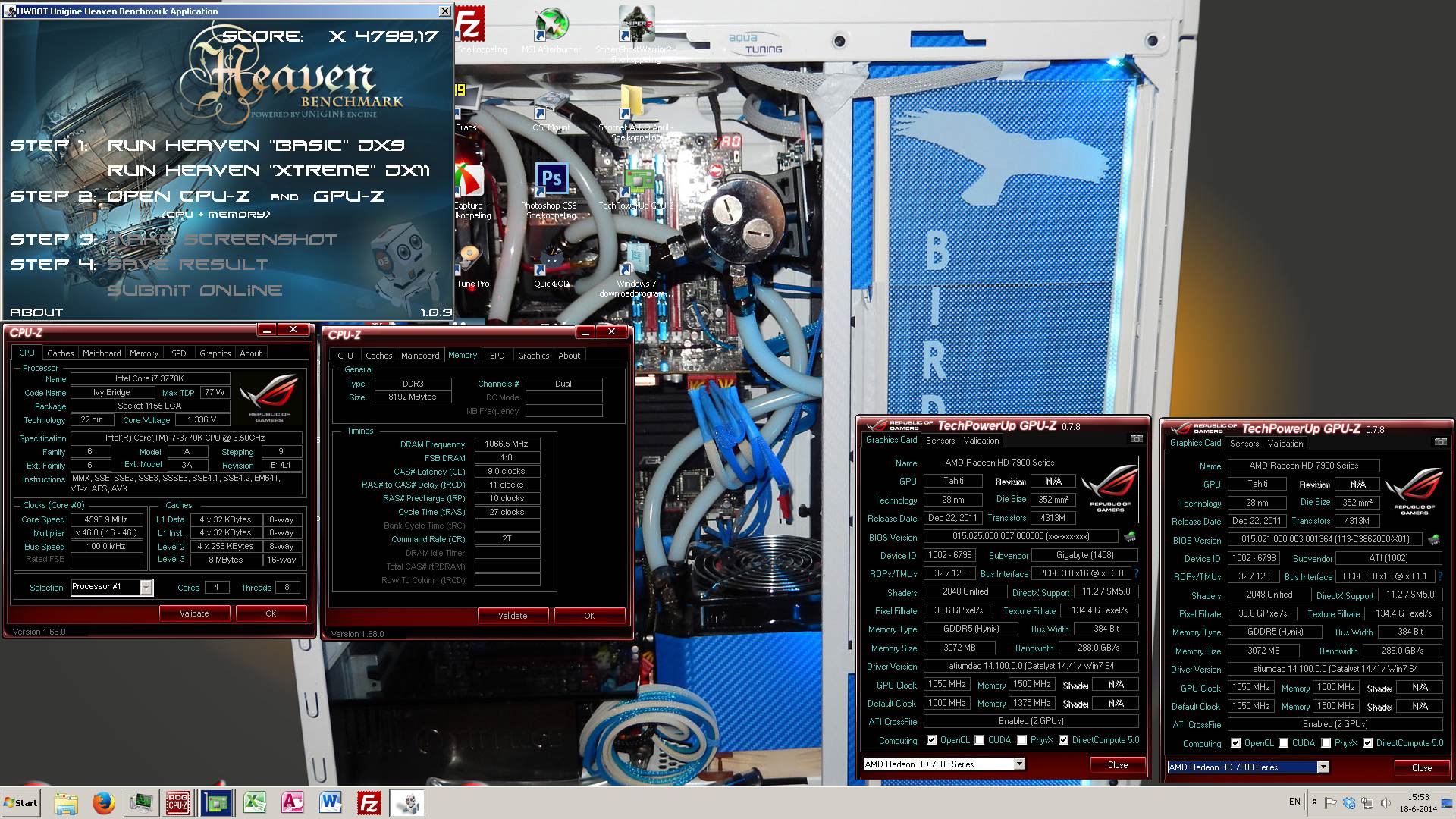Open Access from the taskbar
Screen dimensions: 1456x819
pyautogui.click(x=293, y=803)
